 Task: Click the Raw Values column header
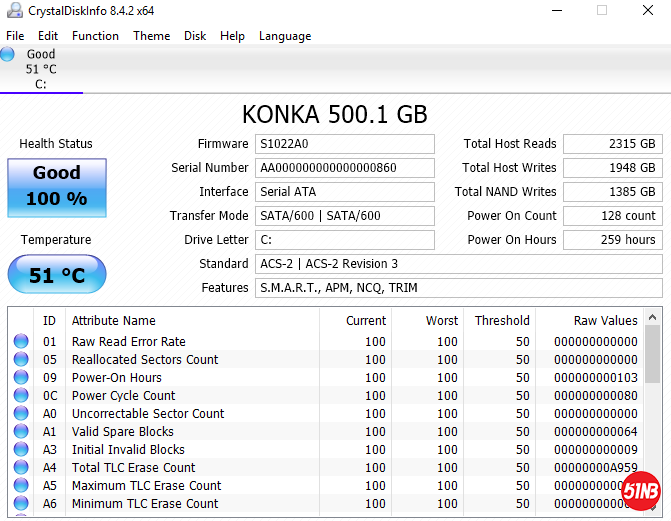pyautogui.click(x=606, y=321)
